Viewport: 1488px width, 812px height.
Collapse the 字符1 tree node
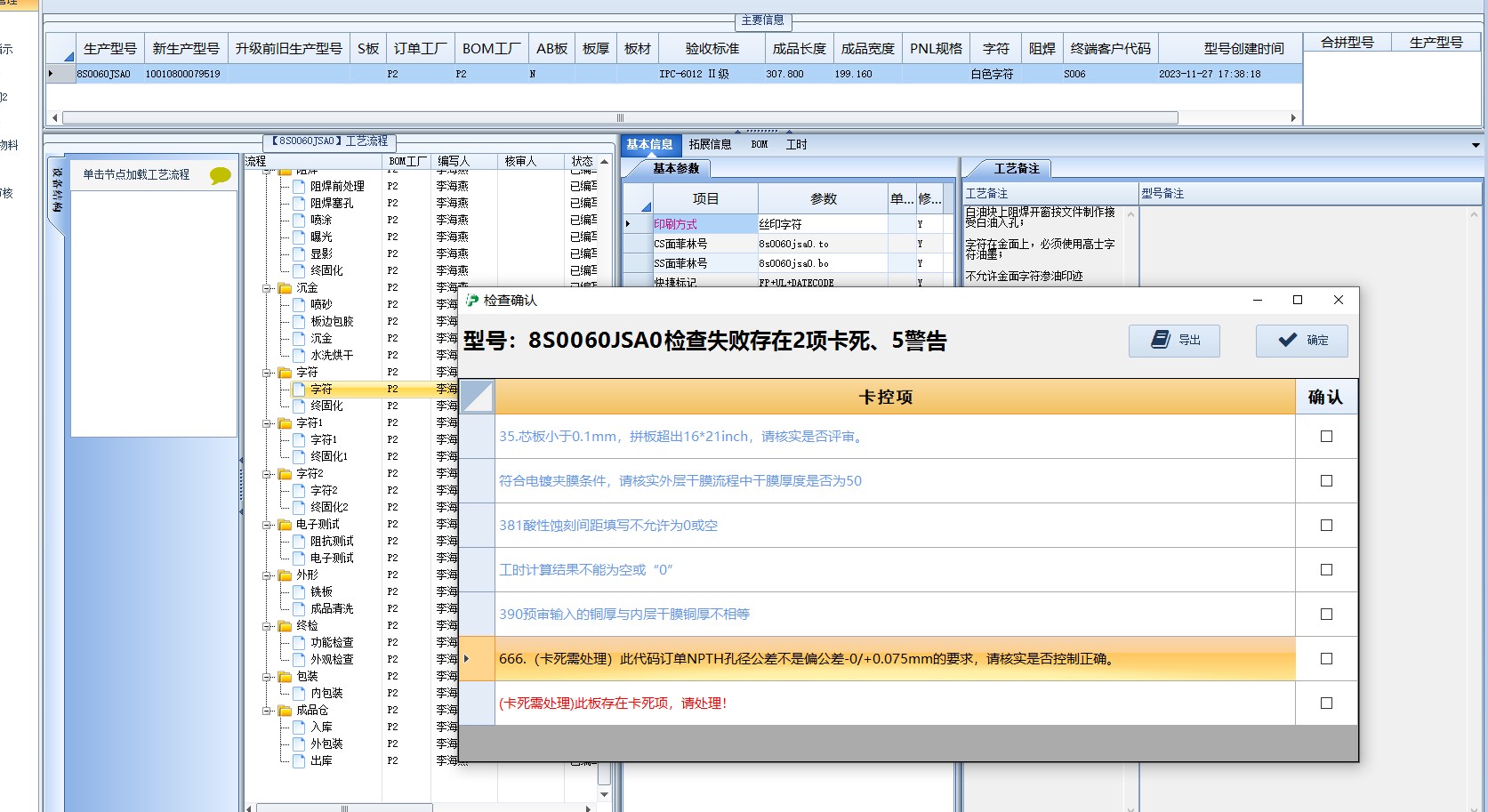[267, 423]
